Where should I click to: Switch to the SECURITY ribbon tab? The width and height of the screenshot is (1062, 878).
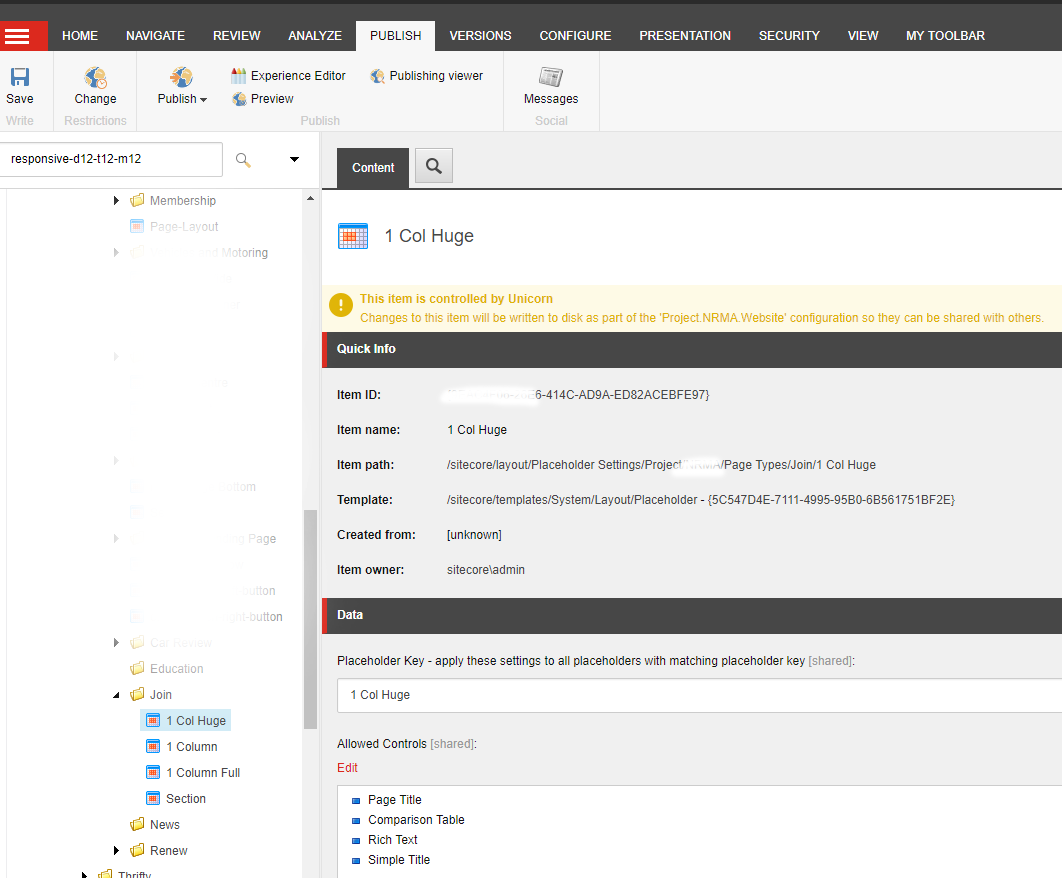coord(789,35)
